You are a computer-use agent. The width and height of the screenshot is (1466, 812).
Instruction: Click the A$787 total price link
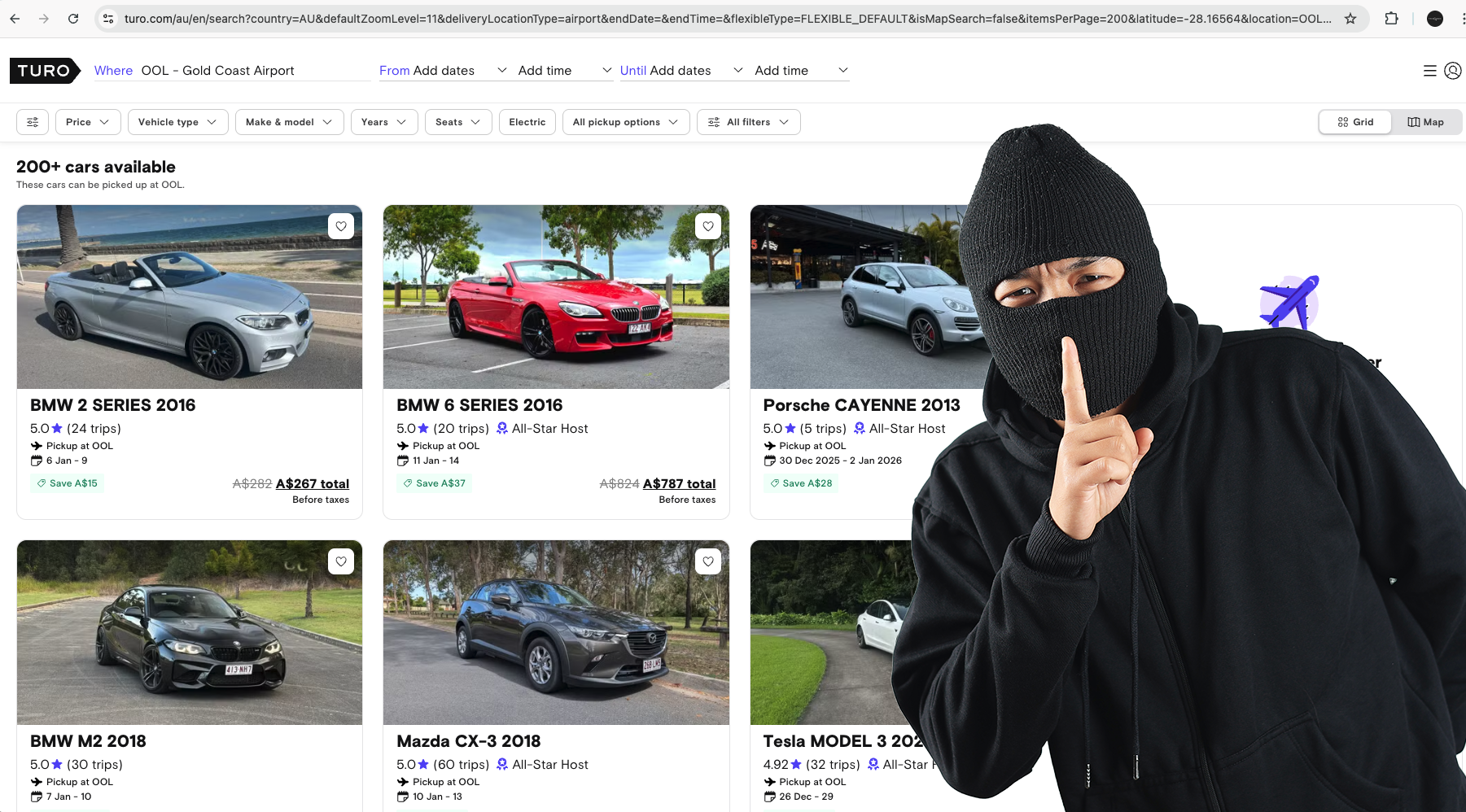tap(680, 483)
